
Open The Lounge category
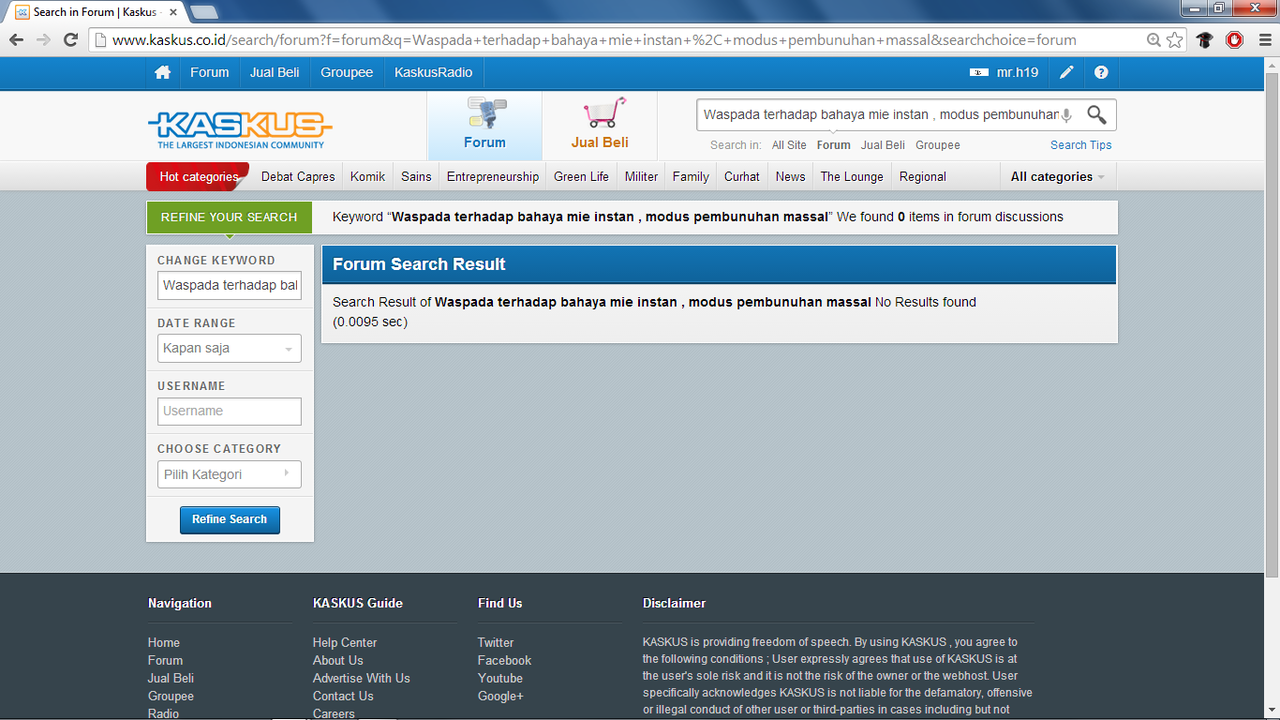852,177
